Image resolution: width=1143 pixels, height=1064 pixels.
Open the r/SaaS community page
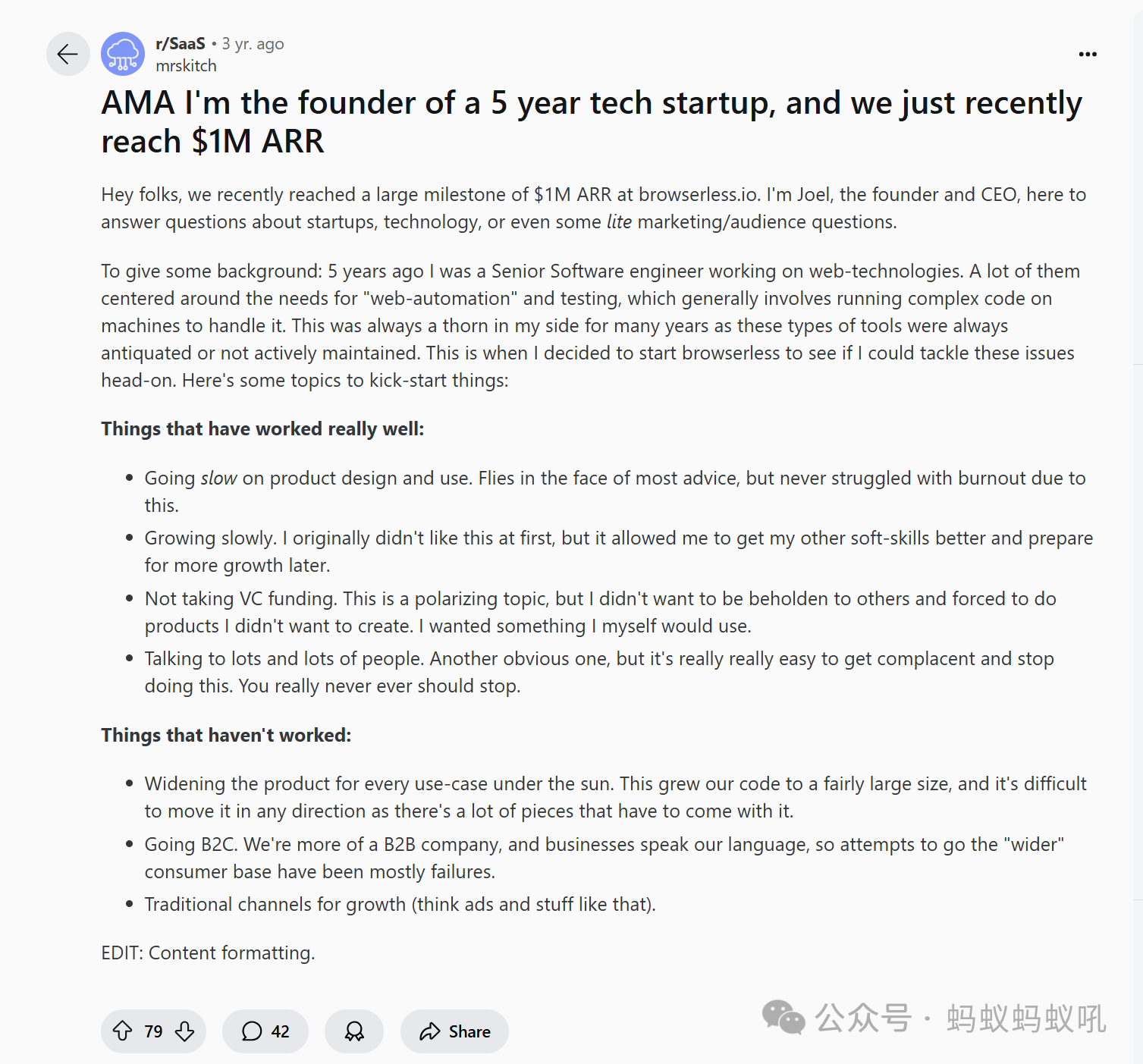click(181, 43)
